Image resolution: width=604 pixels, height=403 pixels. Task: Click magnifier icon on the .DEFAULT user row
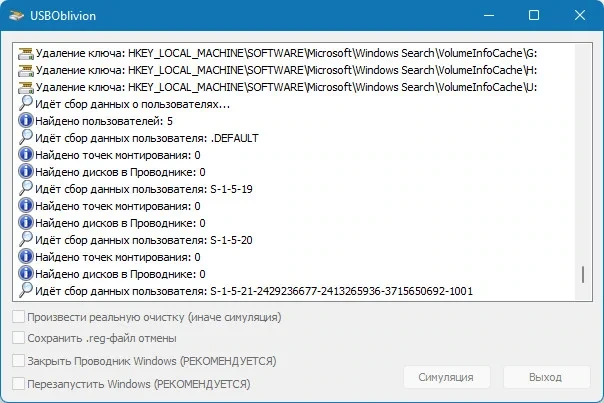point(26,138)
